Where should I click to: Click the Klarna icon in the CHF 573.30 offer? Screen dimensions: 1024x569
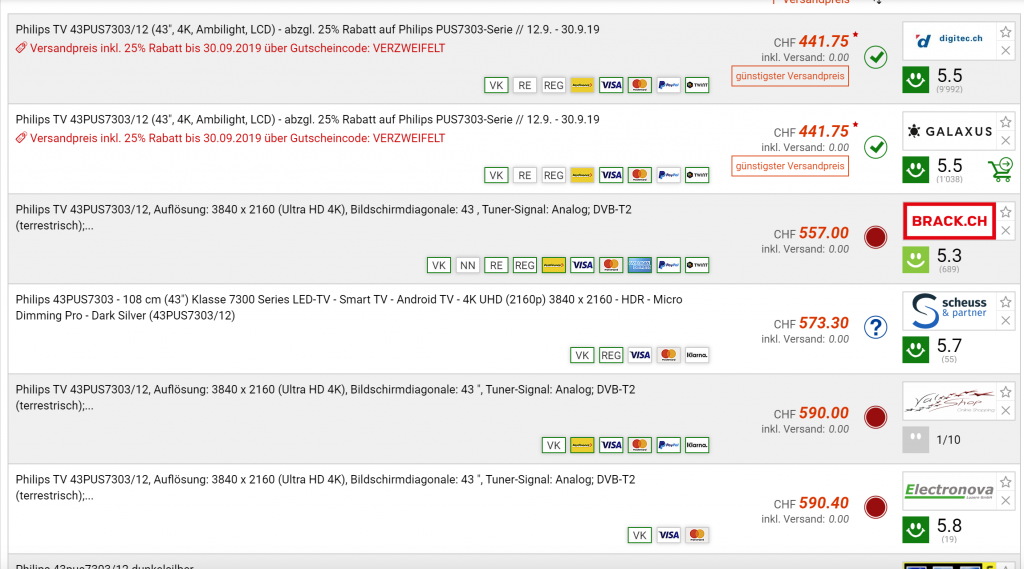pyautogui.click(x=697, y=355)
